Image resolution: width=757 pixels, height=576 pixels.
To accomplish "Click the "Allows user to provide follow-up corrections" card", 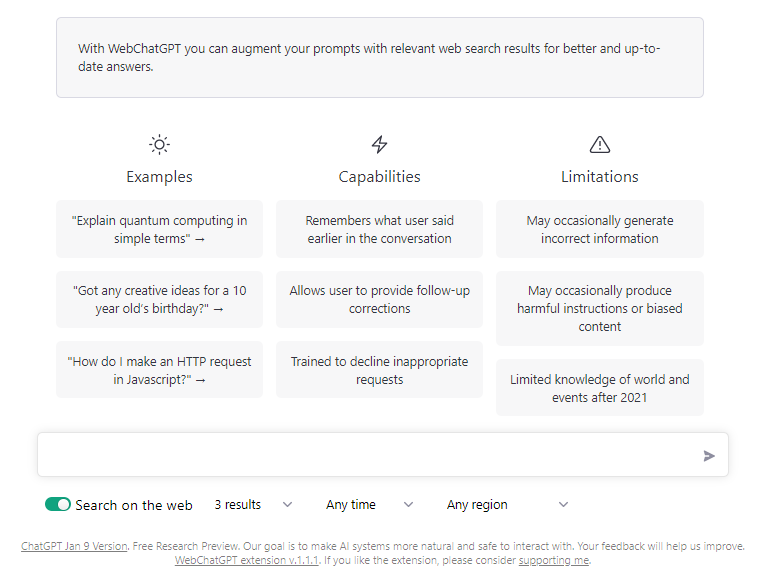I will [x=379, y=299].
